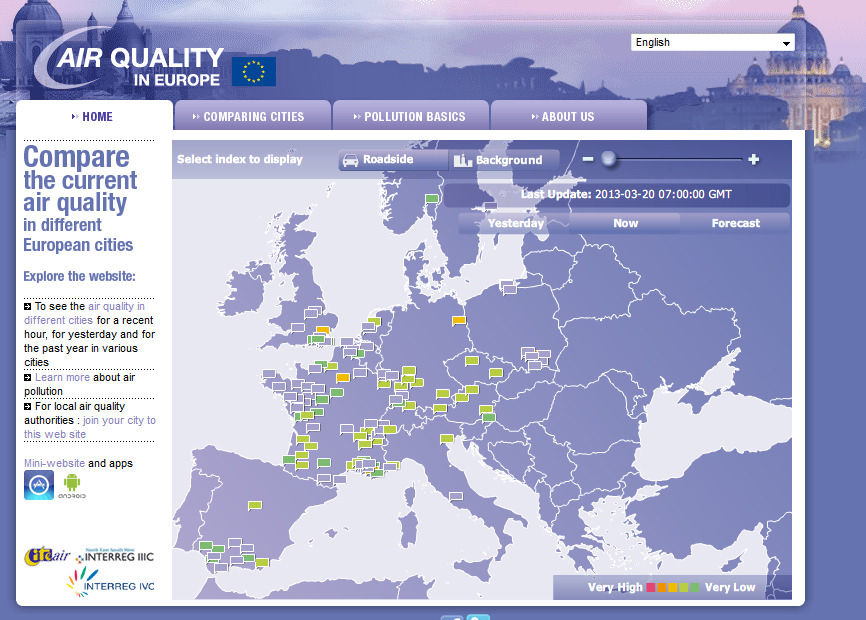Select the Background index
This screenshot has height=620, width=866.
tap(498, 160)
